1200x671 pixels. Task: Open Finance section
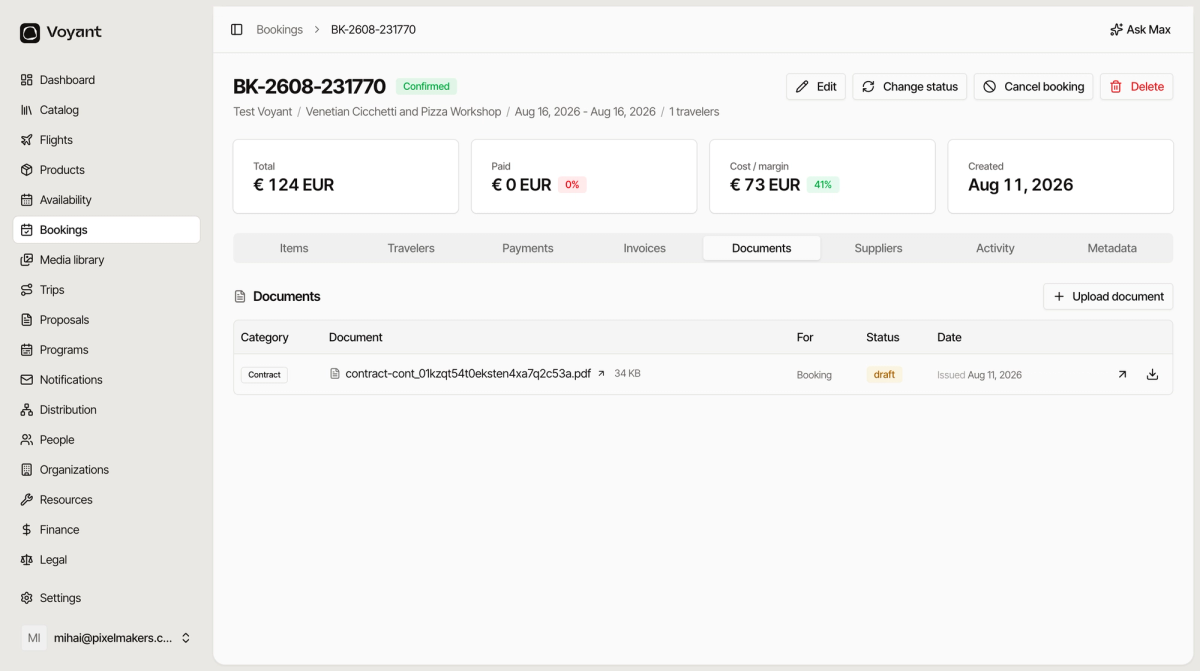pos(106,530)
